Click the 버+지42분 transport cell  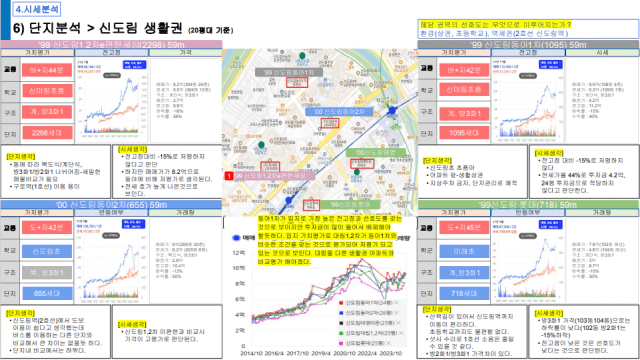click(464, 70)
